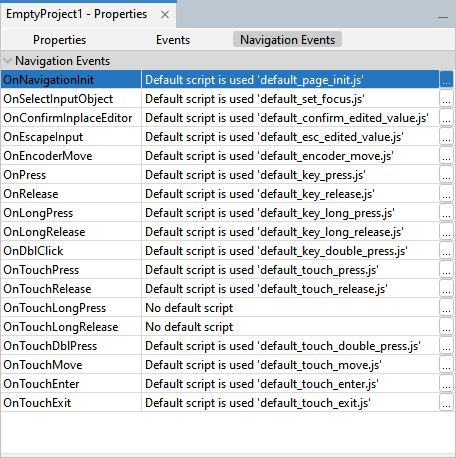Open ellipsis button for OnTouchMove
The width and height of the screenshot is (456, 458).
pos(446,365)
